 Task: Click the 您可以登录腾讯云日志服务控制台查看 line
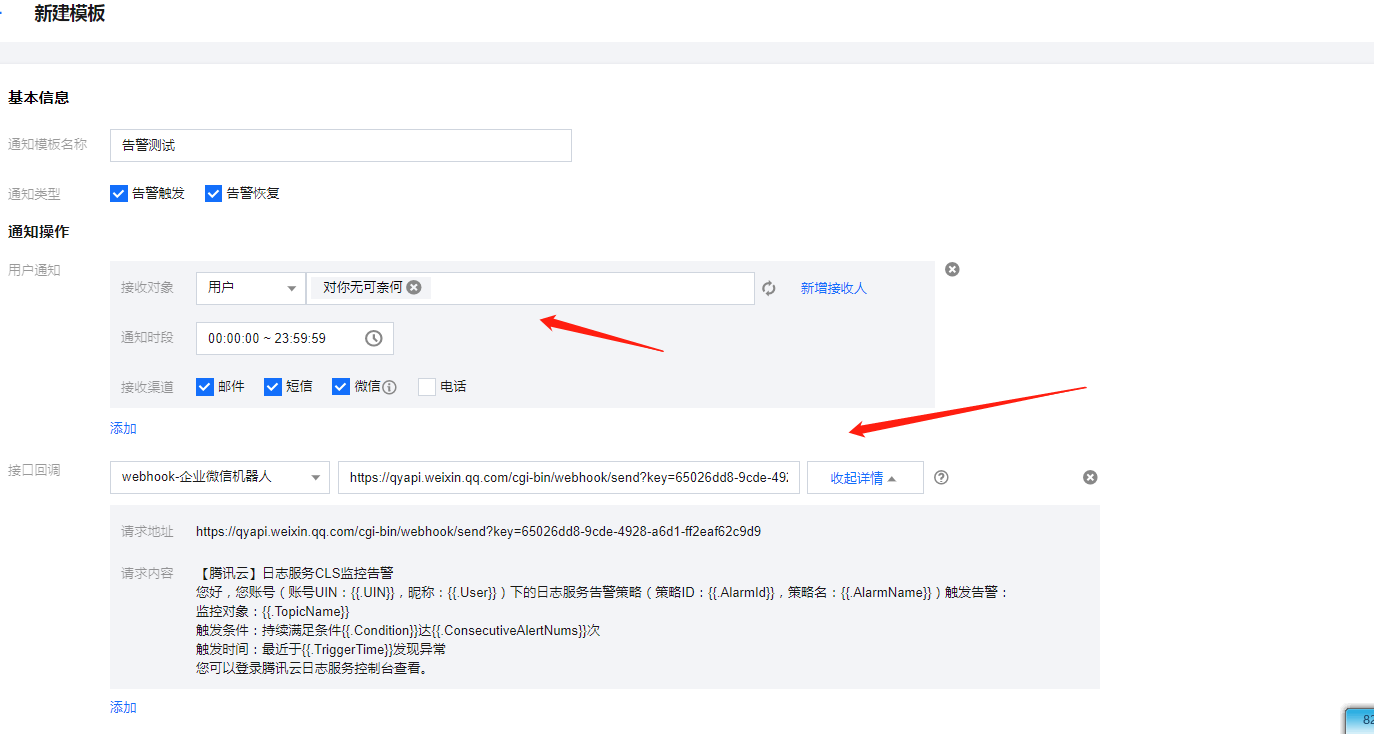coord(312,668)
